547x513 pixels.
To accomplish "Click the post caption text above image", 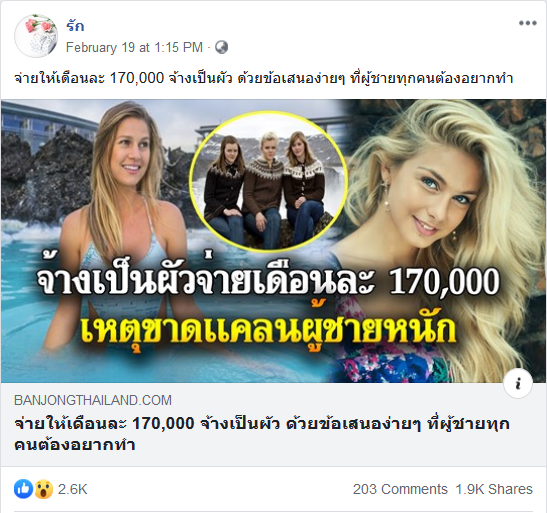I will pyautogui.click(x=264, y=78).
